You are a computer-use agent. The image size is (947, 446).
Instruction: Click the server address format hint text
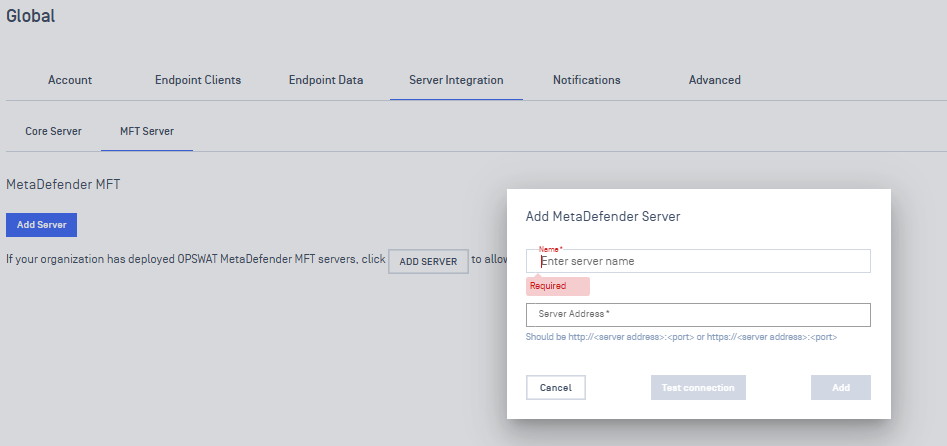681,338
